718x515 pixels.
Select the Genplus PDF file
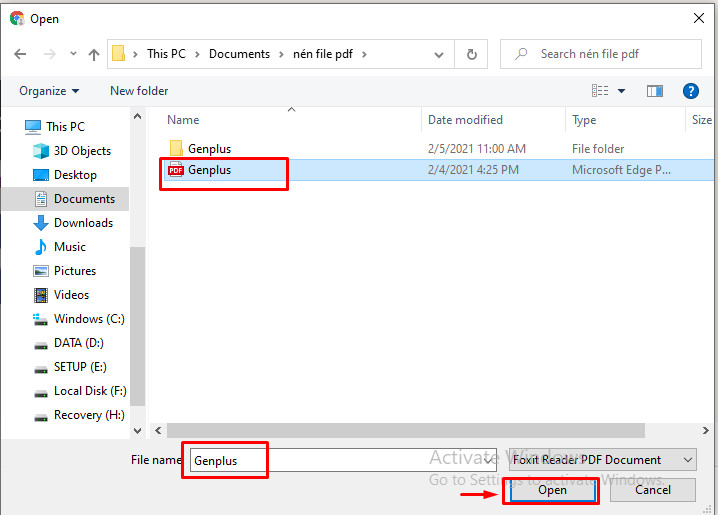pos(209,170)
